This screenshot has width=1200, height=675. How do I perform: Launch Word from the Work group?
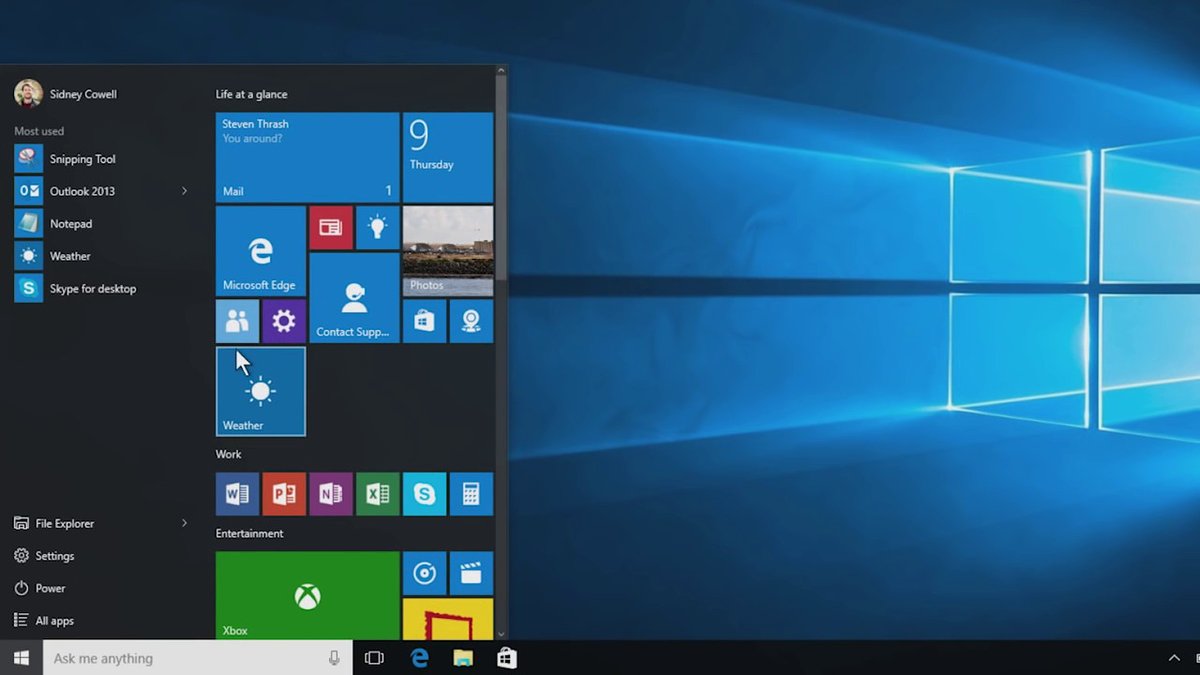(237, 493)
